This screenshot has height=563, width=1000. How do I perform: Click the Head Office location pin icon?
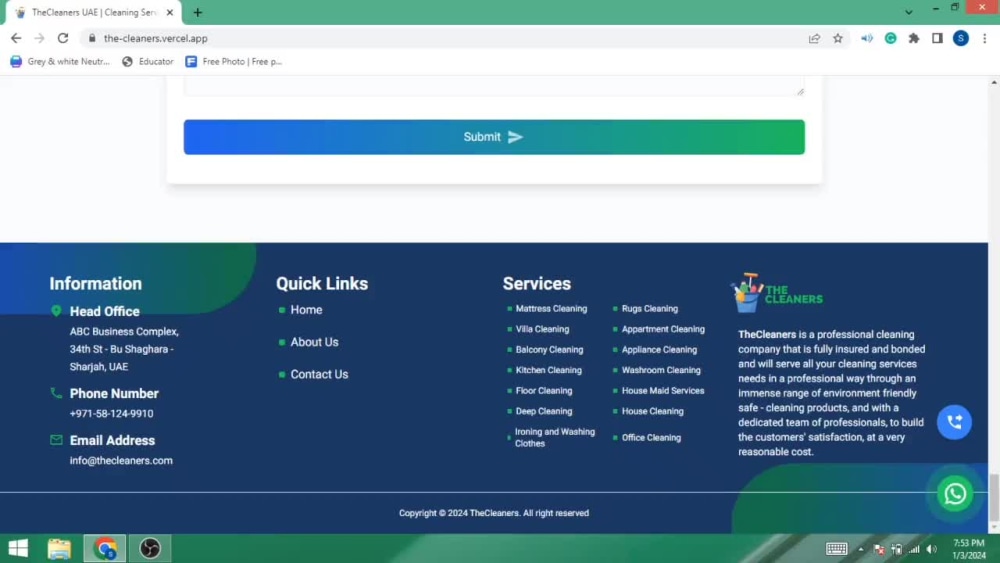click(x=56, y=311)
